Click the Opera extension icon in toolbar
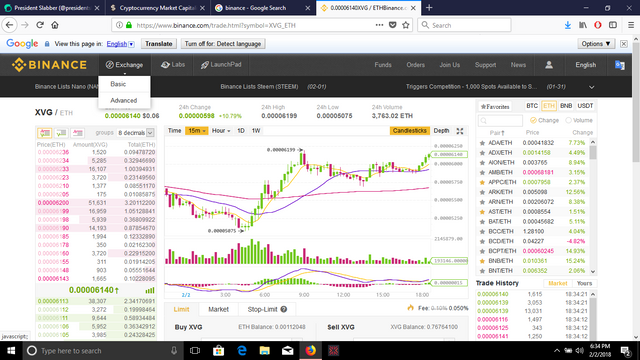 point(598,25)
